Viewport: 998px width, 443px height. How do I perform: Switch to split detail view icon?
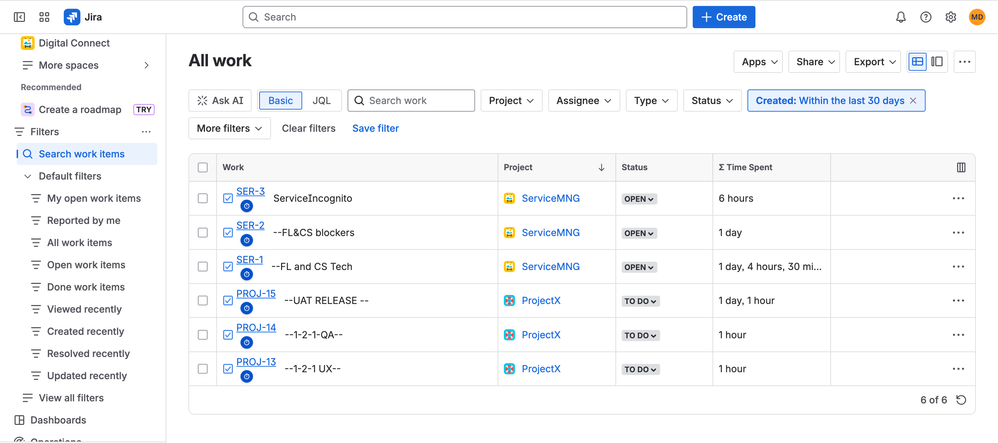(937, 62)
